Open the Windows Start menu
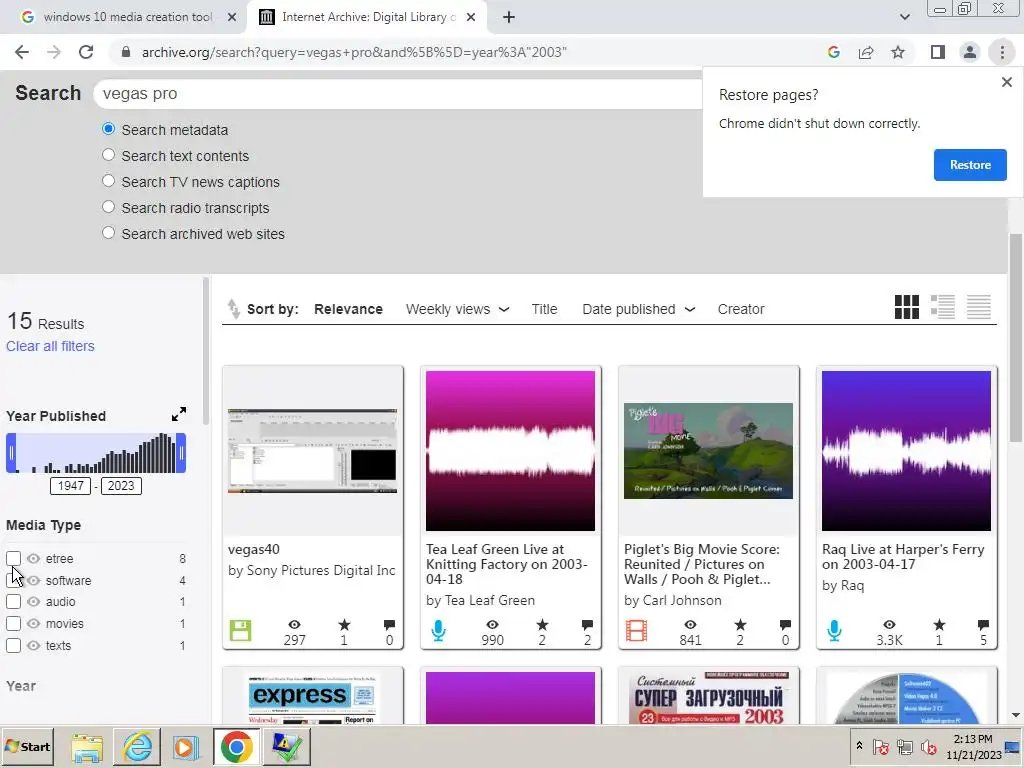This screenshot has width=1024, height=768. click(27, 746)
